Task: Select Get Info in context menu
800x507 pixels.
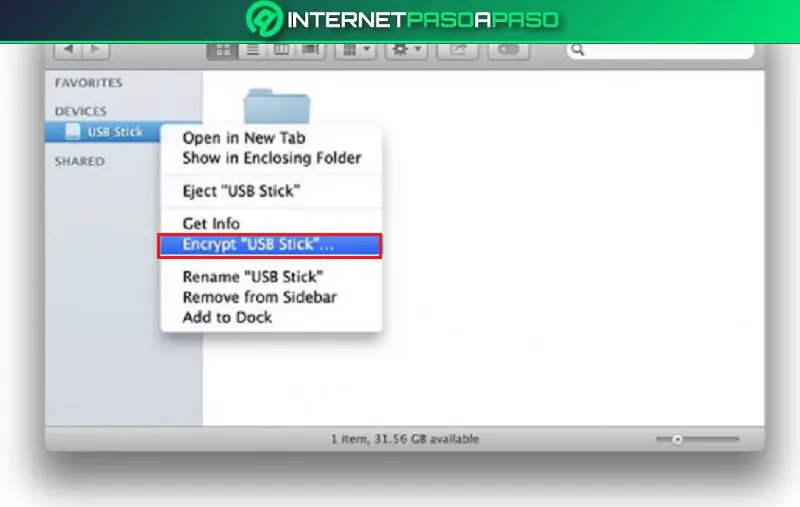Action: (211, 223)
